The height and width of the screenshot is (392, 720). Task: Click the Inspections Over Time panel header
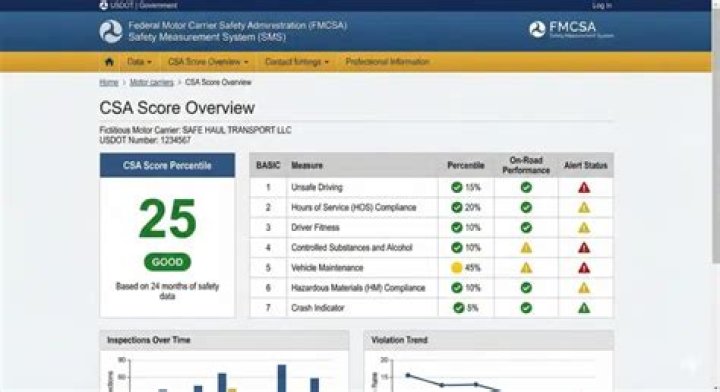coord(224,340)
